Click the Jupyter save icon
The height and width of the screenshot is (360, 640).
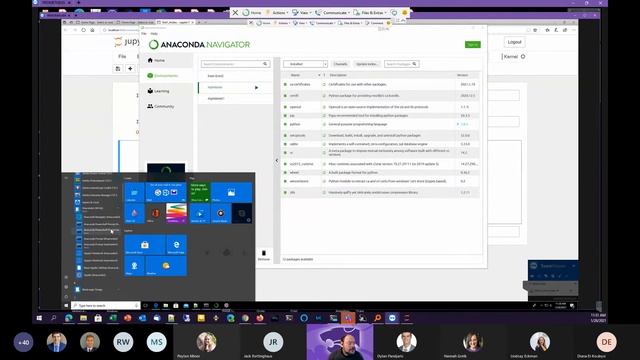118,69
